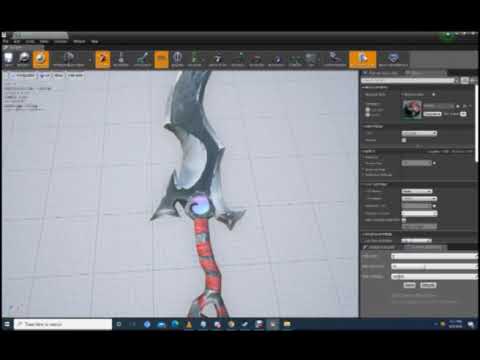Image resolution: width=480 pixels, height=360 pixels.
Task: Toggle the Tangents toolbar icon
Action: coord(257,59)
